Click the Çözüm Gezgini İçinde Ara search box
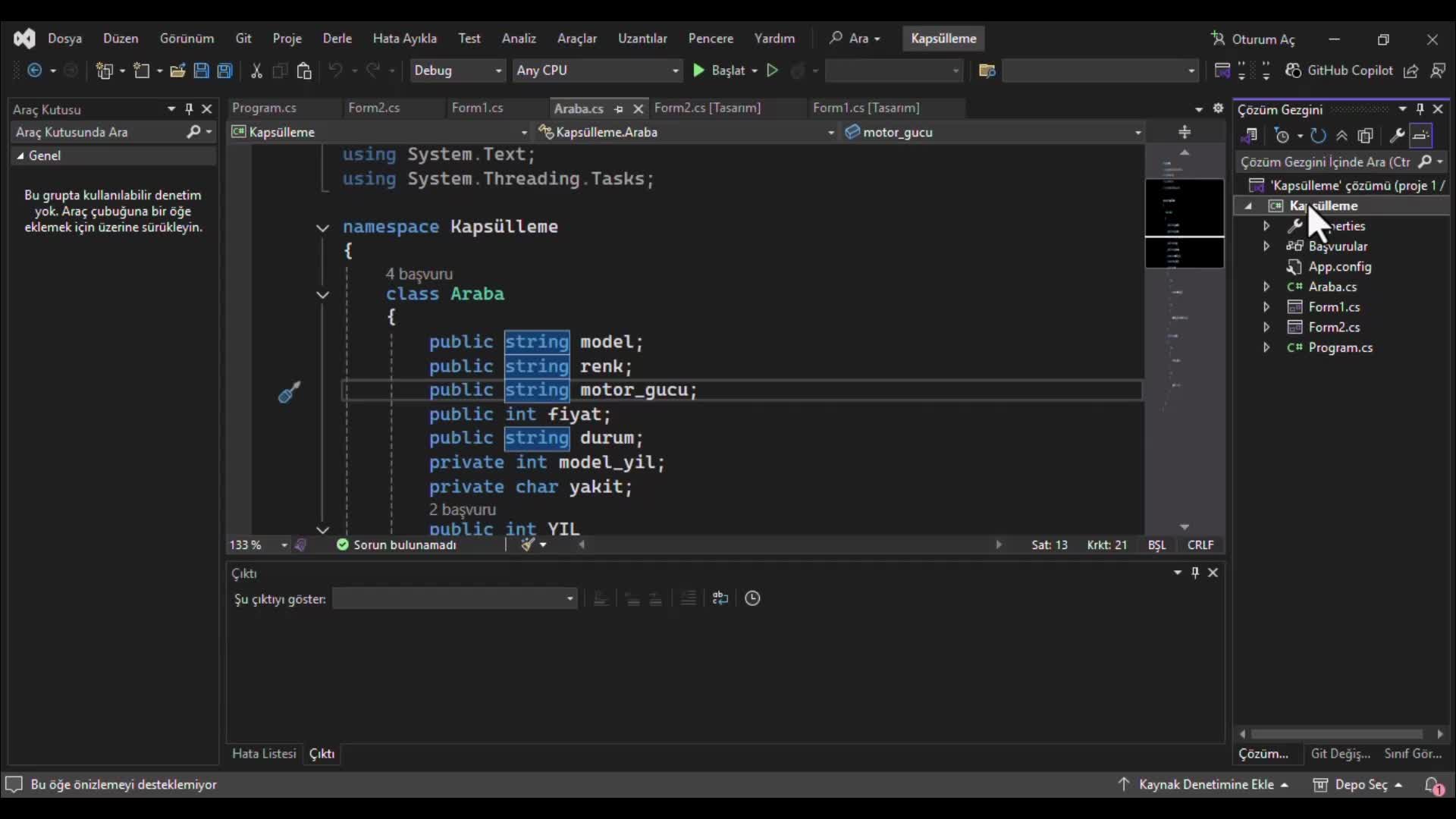This screenshot has width=1456, height=819. (x=1326, y=162)
